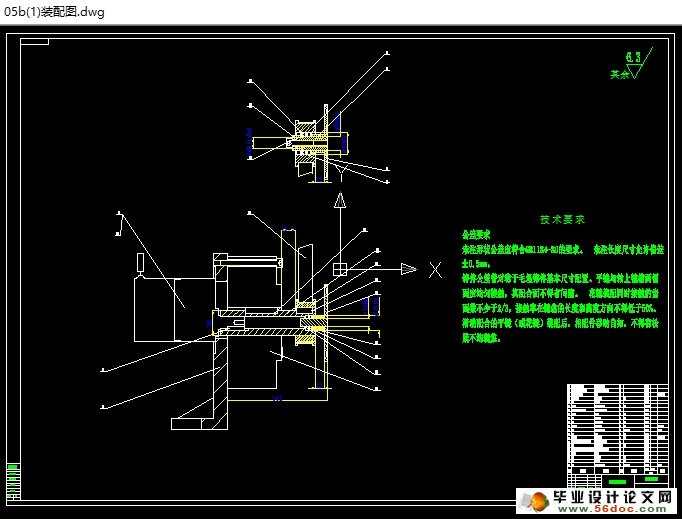Select the 技术要求 heading text
The width and height of the screenshot is (682, 519).
562,218
